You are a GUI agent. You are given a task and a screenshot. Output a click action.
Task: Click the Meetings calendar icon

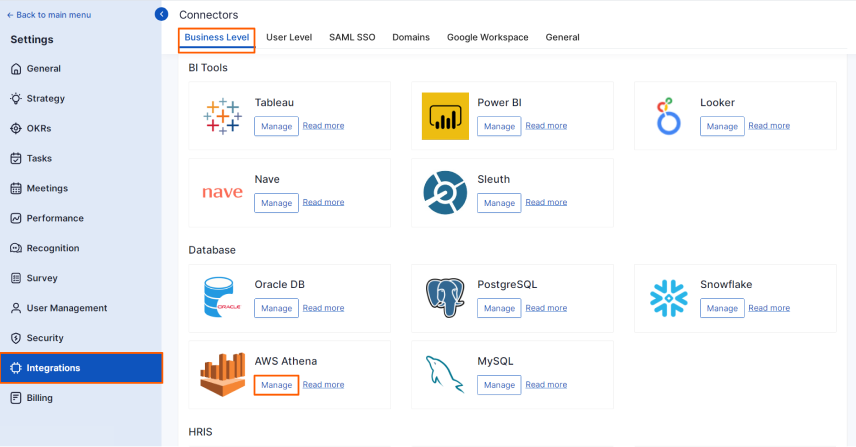16,189
